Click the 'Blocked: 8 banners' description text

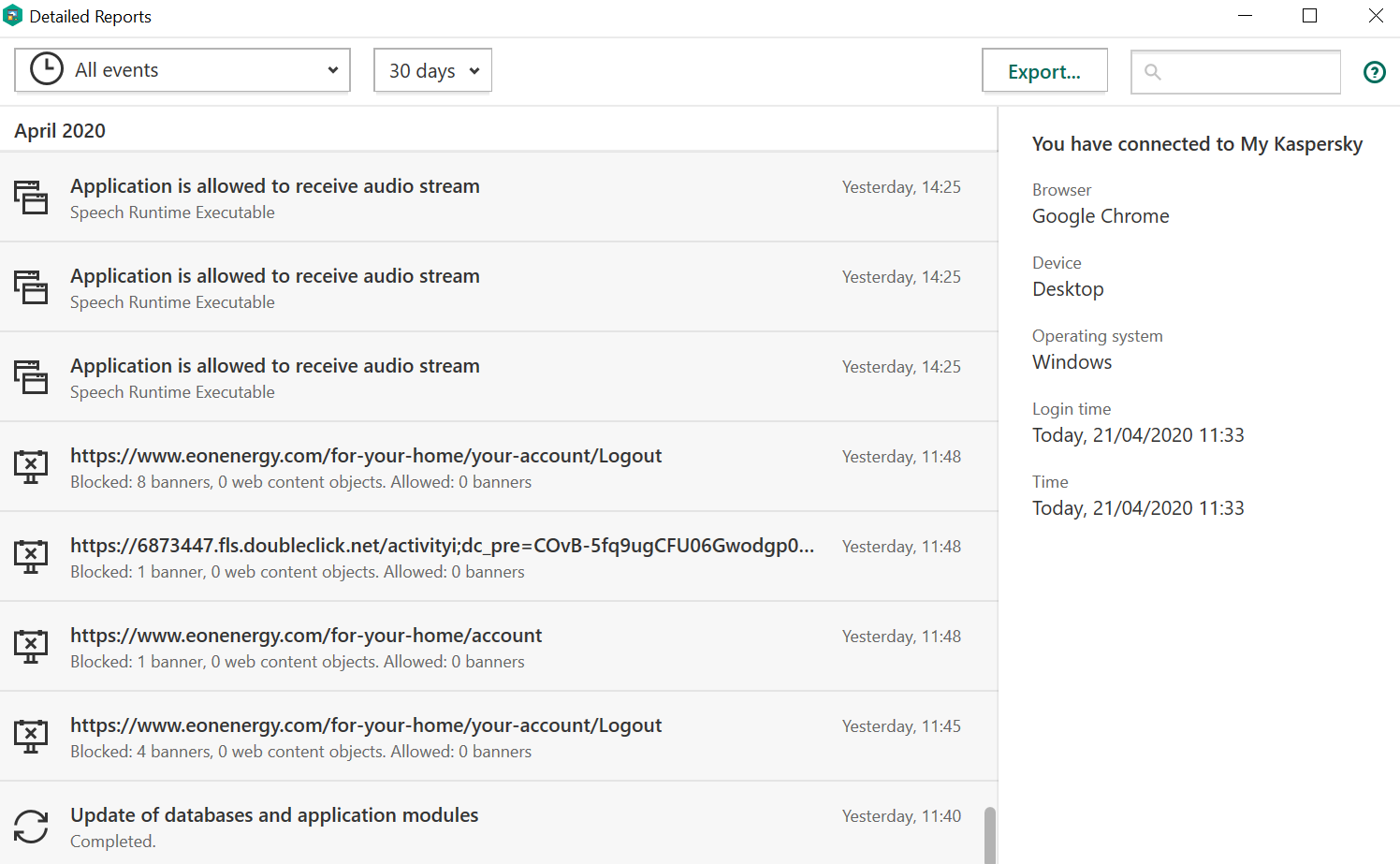[x=300, y=482]
